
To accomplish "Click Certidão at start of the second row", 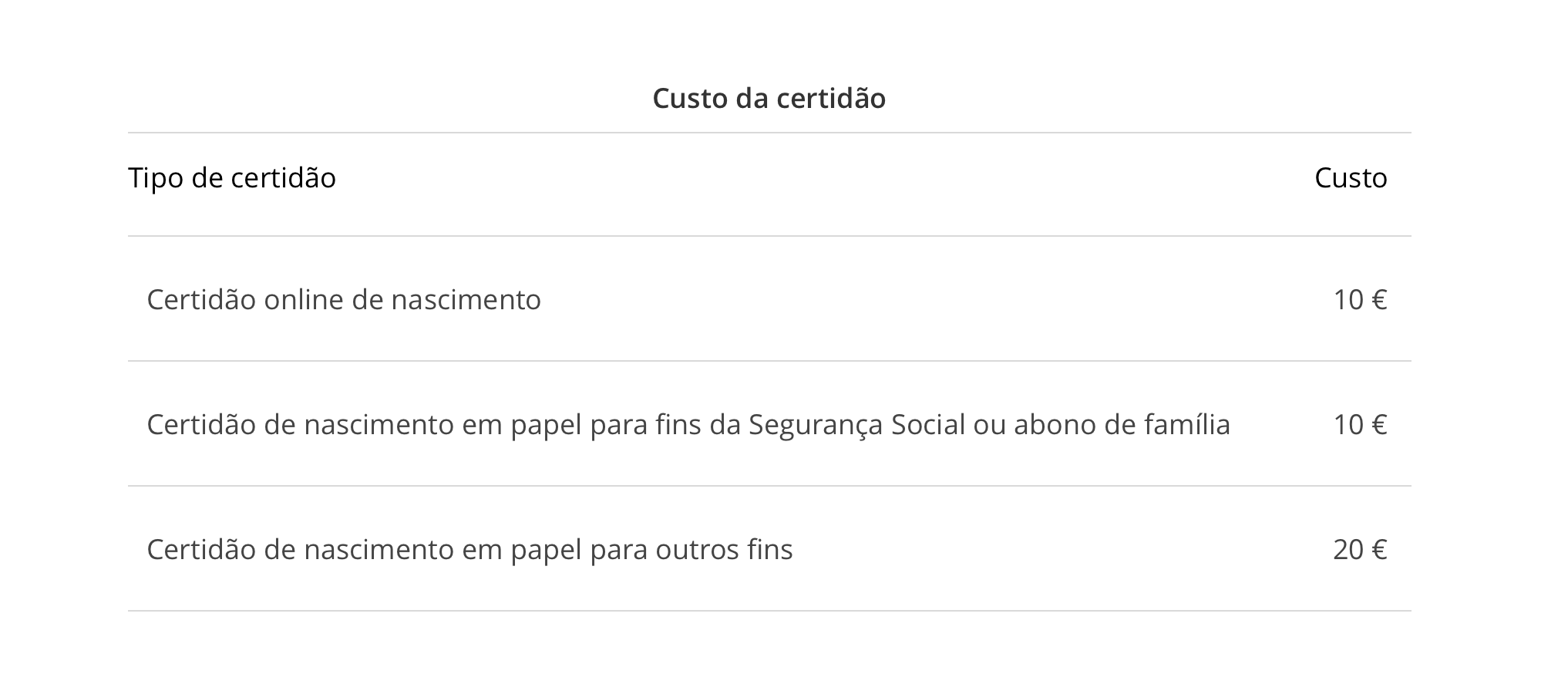I will [201, 424].
